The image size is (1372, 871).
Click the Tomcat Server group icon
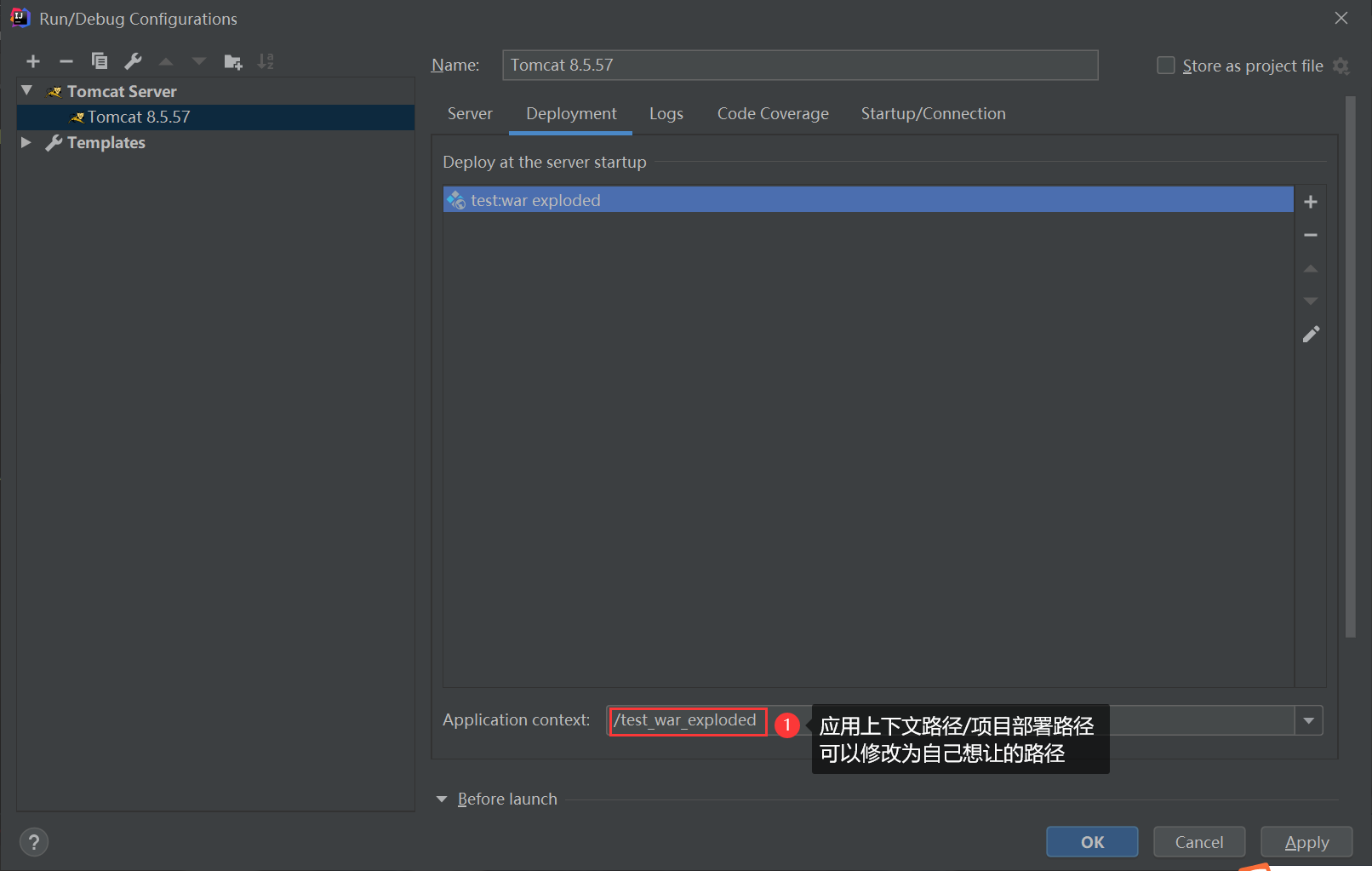pyautogui.click(x=54, y=92)
